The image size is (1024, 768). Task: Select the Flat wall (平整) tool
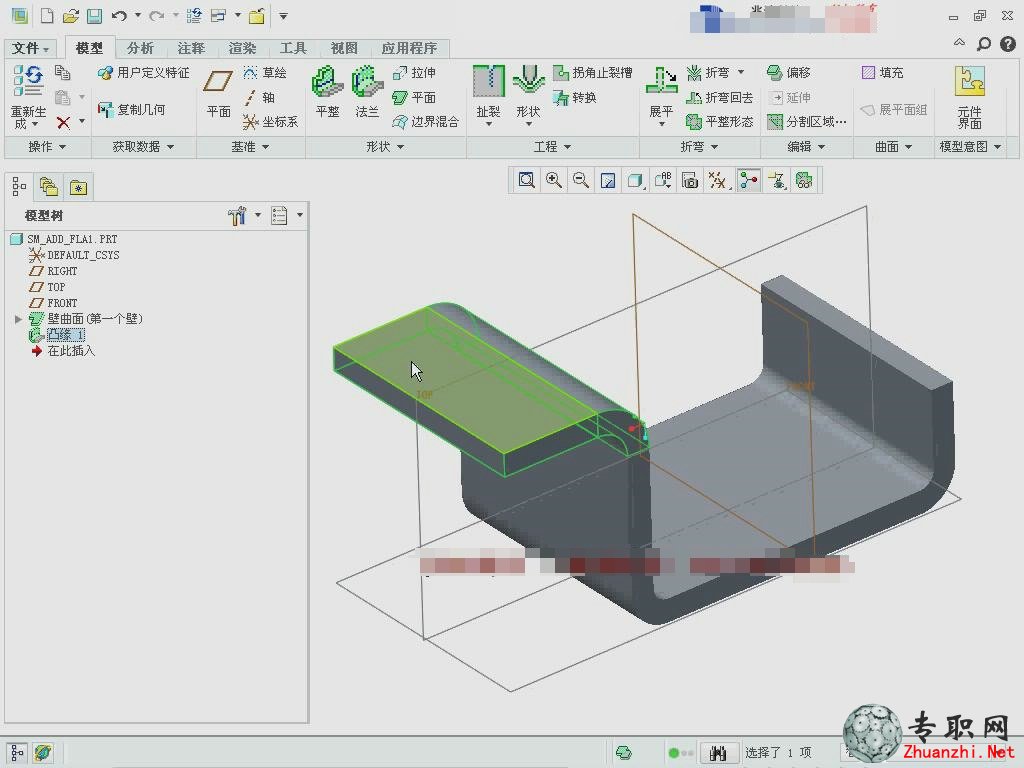tap(327, 91)
